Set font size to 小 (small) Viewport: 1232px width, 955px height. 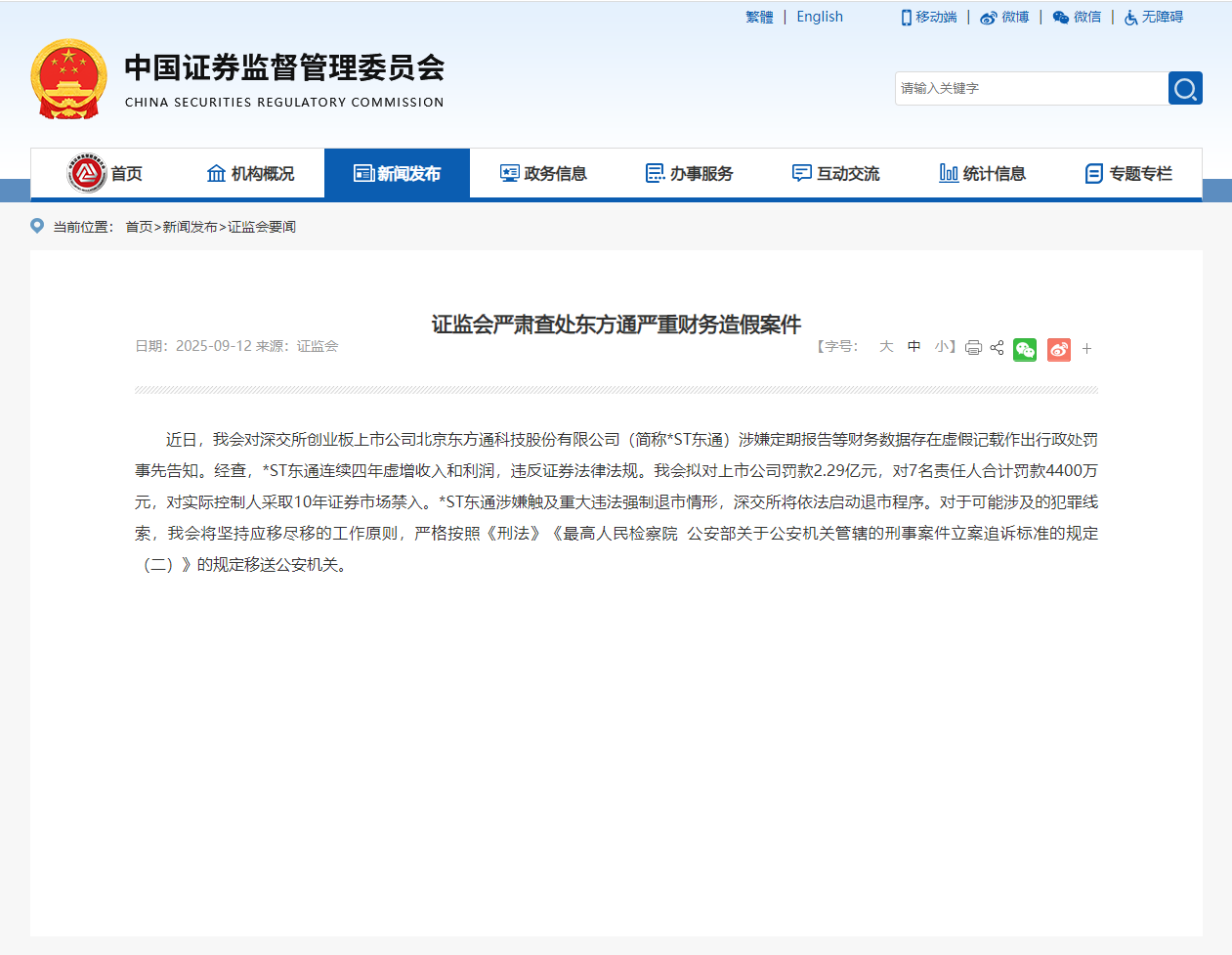pyautogui.click(x=941, y=347)
